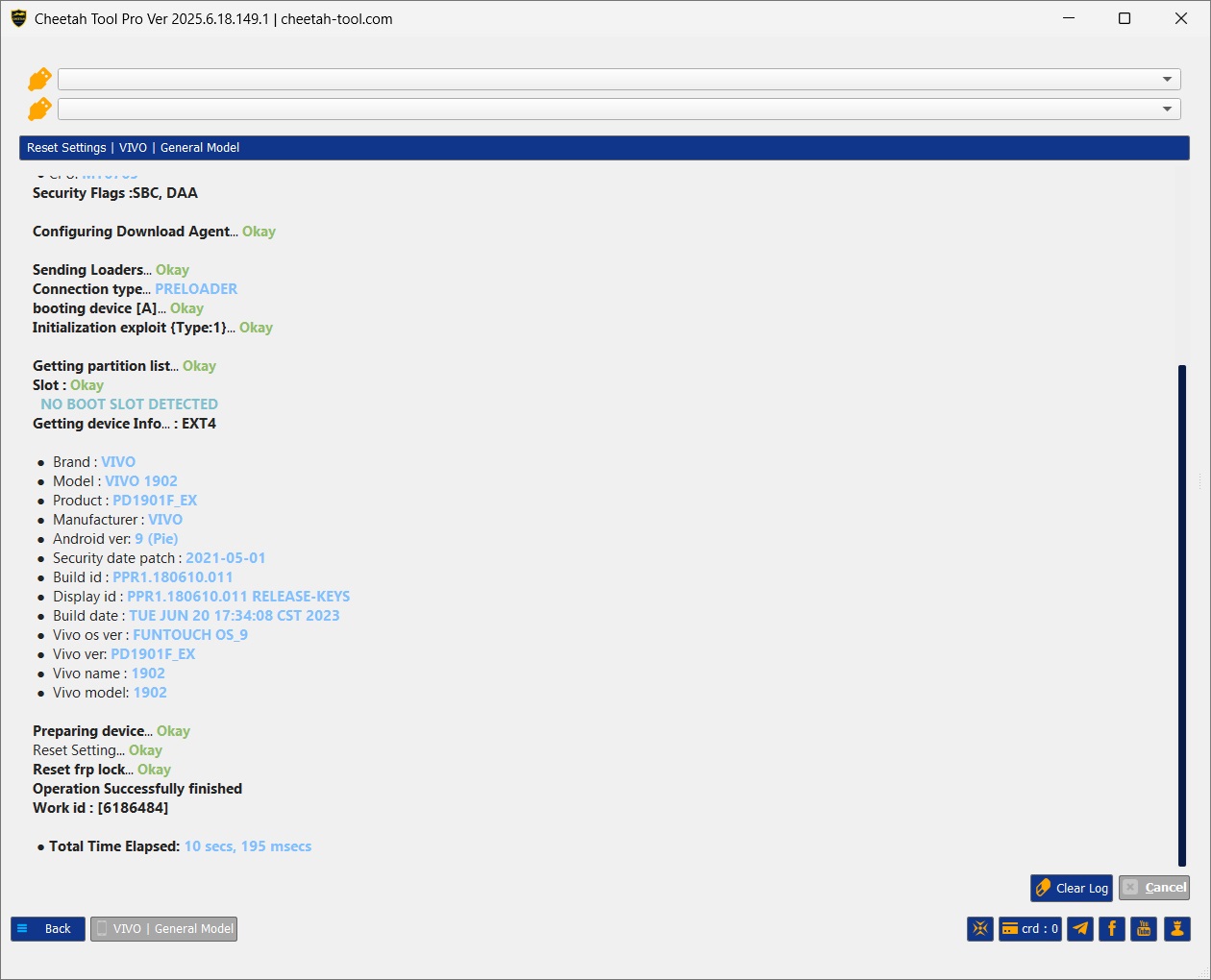The image size is (1211, 980).
Task: Click the collapse arrows icon
Action: pos(980,929)
